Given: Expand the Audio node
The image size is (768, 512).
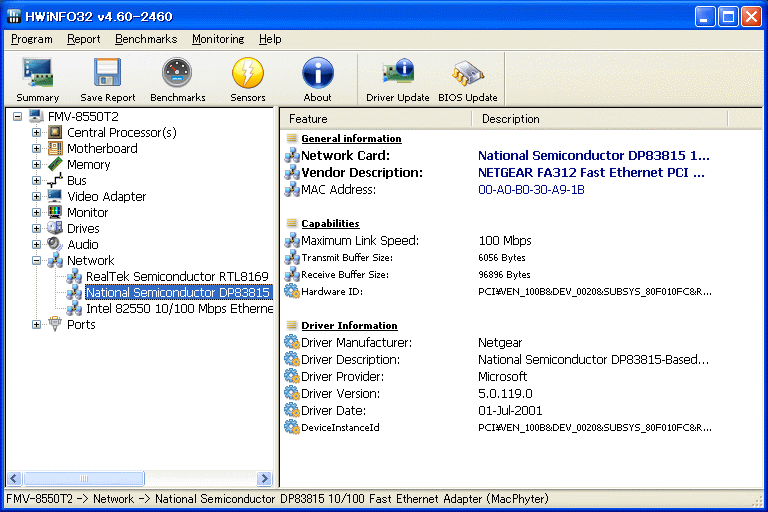Looking at the screenshot, I should (x=36, y=244).
